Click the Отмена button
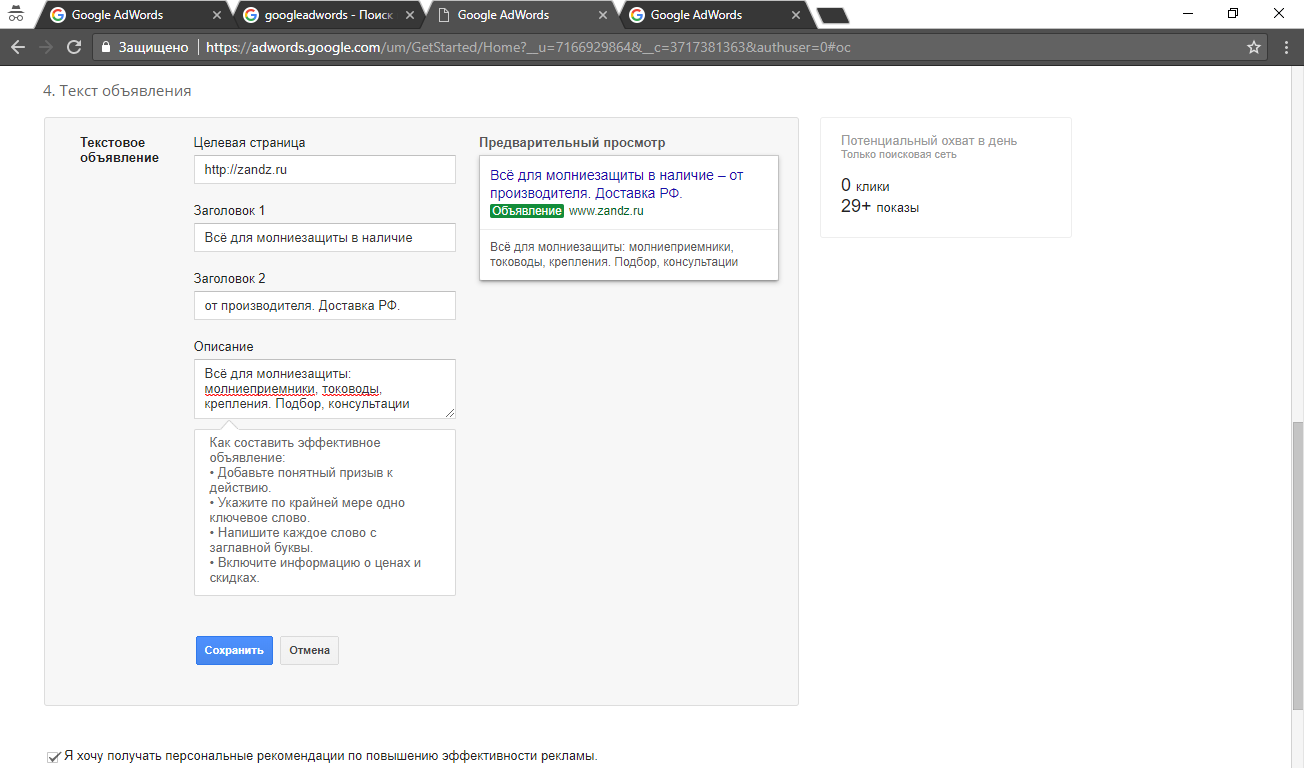The height and width of the screenshot is (768, 1304). [x=309, y=650]
